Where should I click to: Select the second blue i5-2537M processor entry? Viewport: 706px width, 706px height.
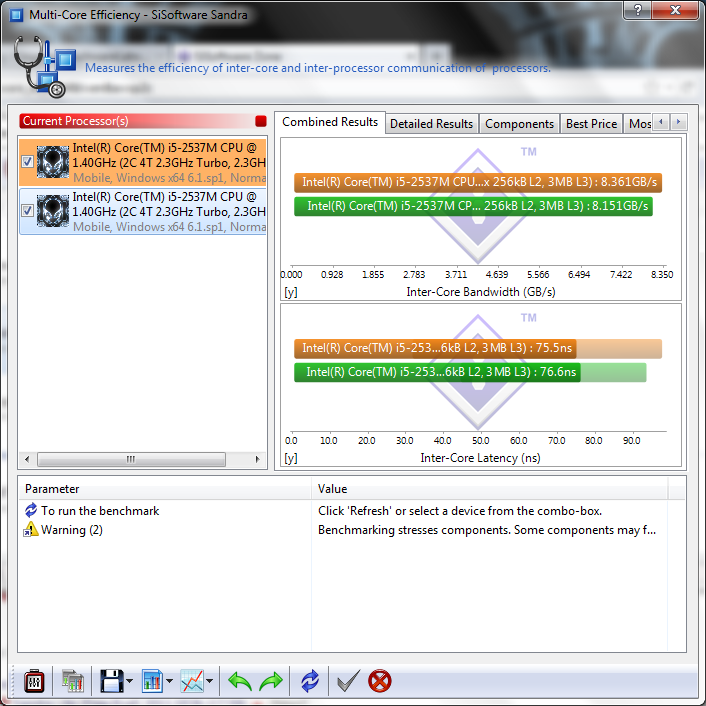coord(143,211)
